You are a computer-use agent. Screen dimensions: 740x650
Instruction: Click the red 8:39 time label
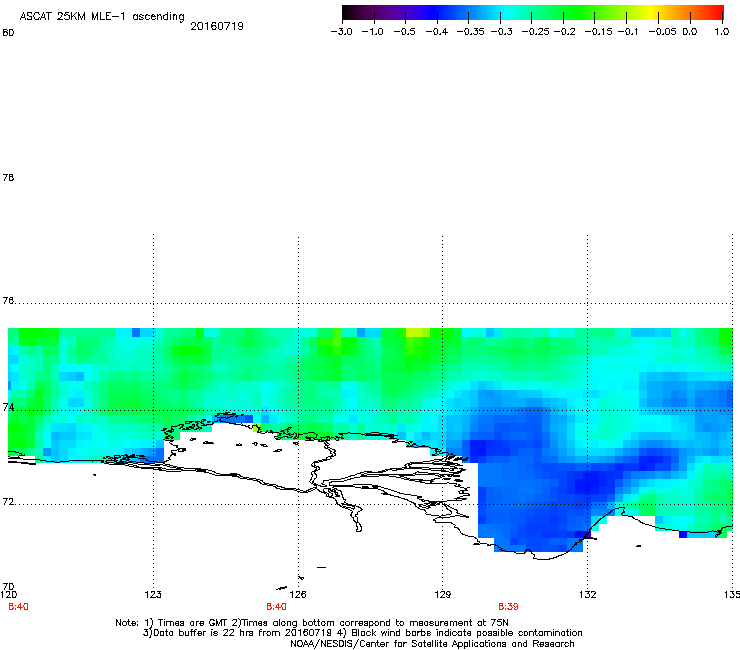pos(508,607)
